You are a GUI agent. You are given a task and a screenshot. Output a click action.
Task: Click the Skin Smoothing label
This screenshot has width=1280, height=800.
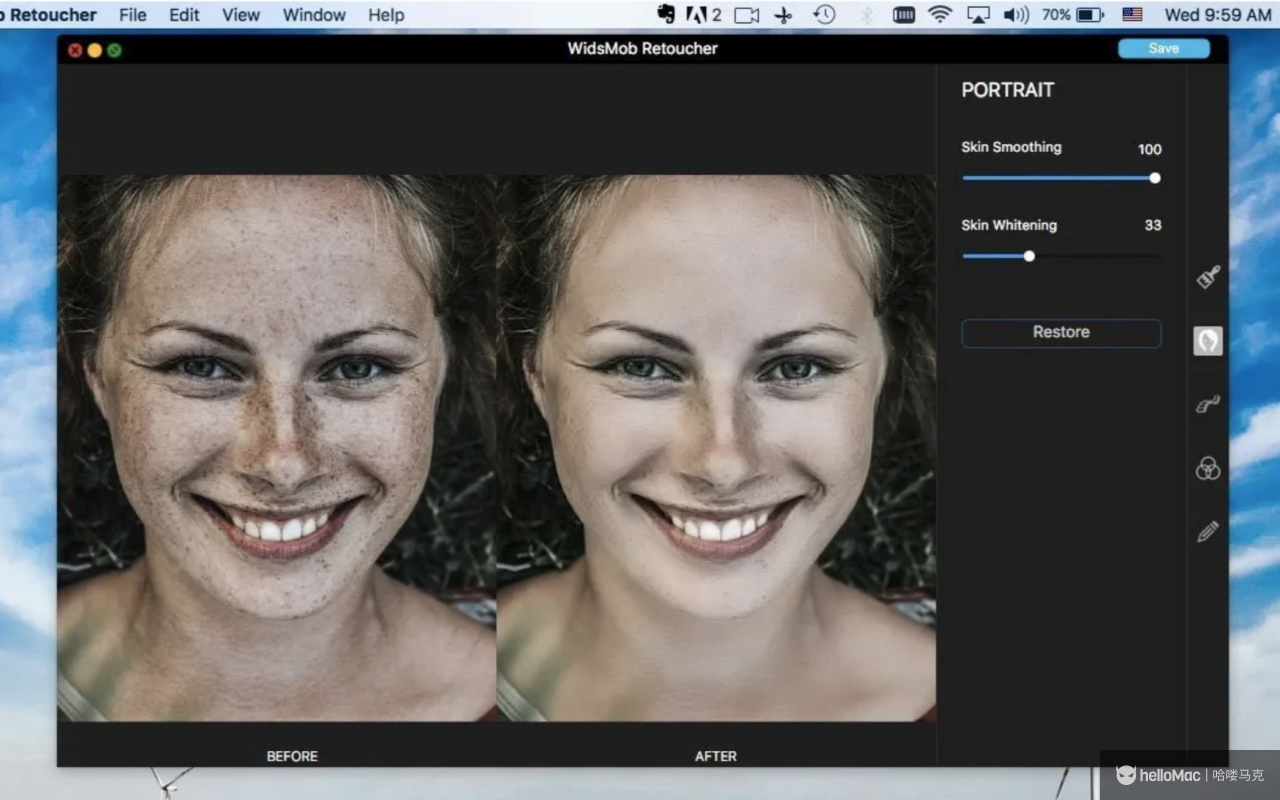[x=1011, y=147]
